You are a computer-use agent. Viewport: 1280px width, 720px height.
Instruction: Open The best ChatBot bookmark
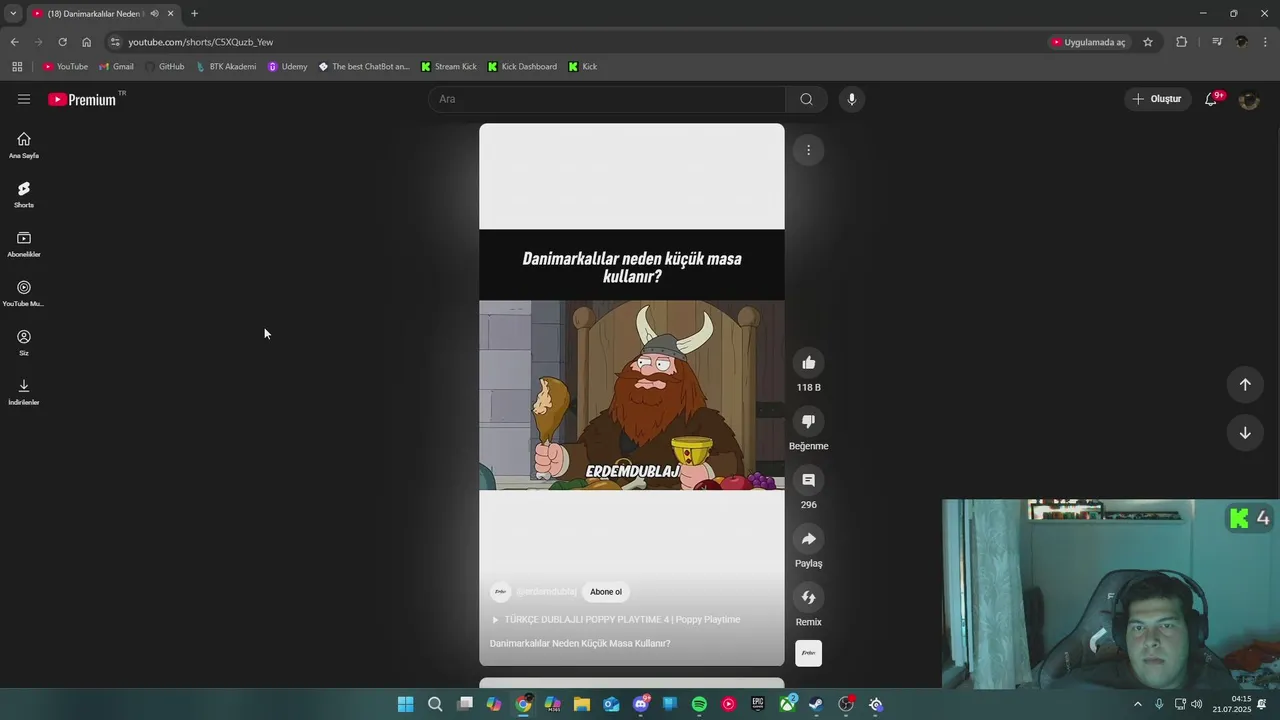pyautogui.click(x=364, y=67)
